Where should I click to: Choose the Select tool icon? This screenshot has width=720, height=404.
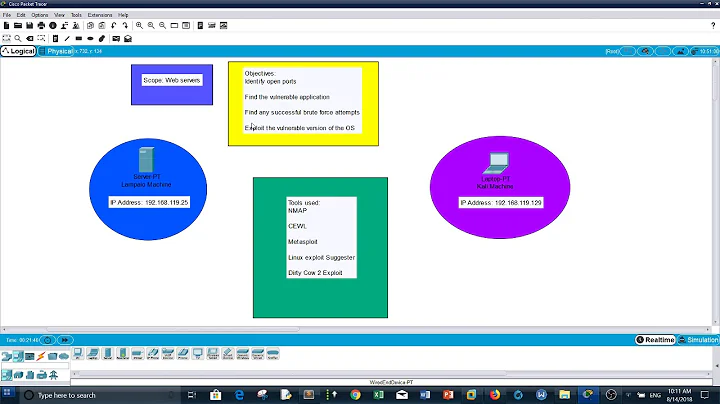pyautogui.click(x=6, y=39)
